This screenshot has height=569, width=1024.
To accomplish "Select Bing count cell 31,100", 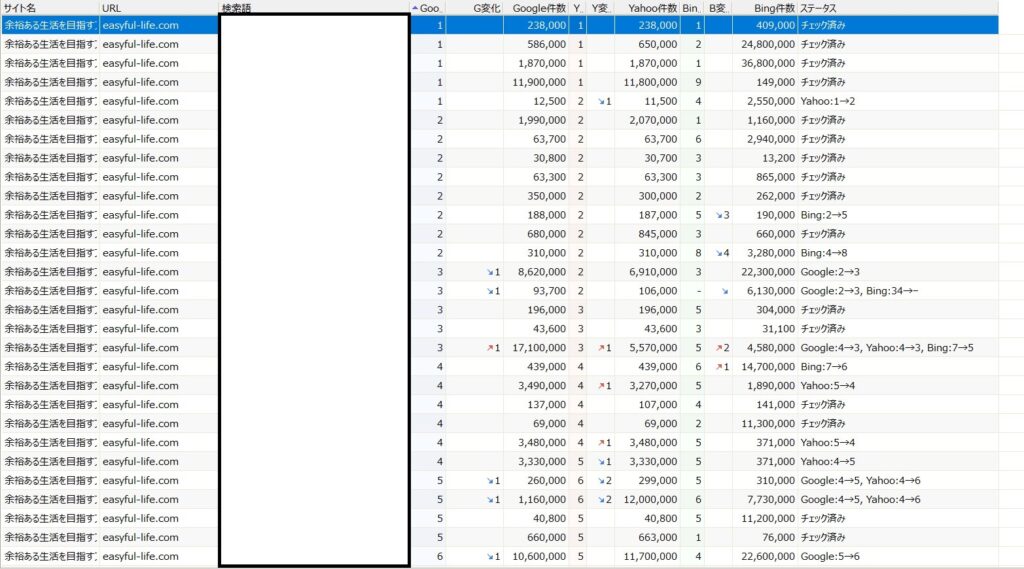I will pyautogui.click(x=778, y=329).
